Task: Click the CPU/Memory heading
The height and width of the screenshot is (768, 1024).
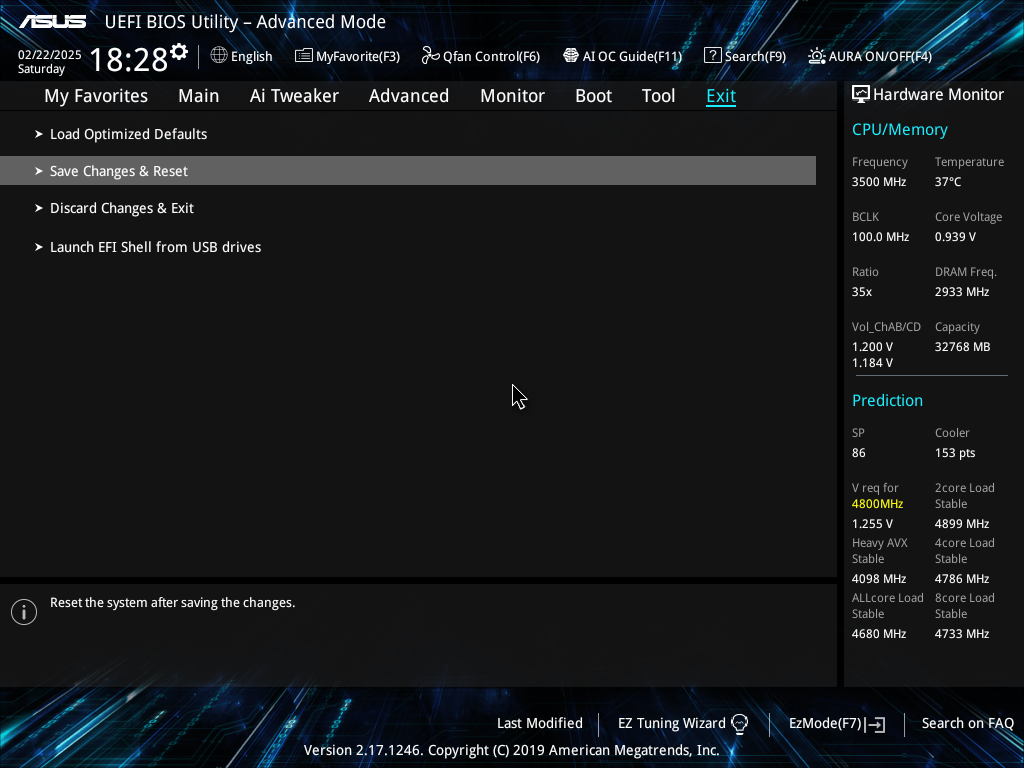Action: (899, 130)
